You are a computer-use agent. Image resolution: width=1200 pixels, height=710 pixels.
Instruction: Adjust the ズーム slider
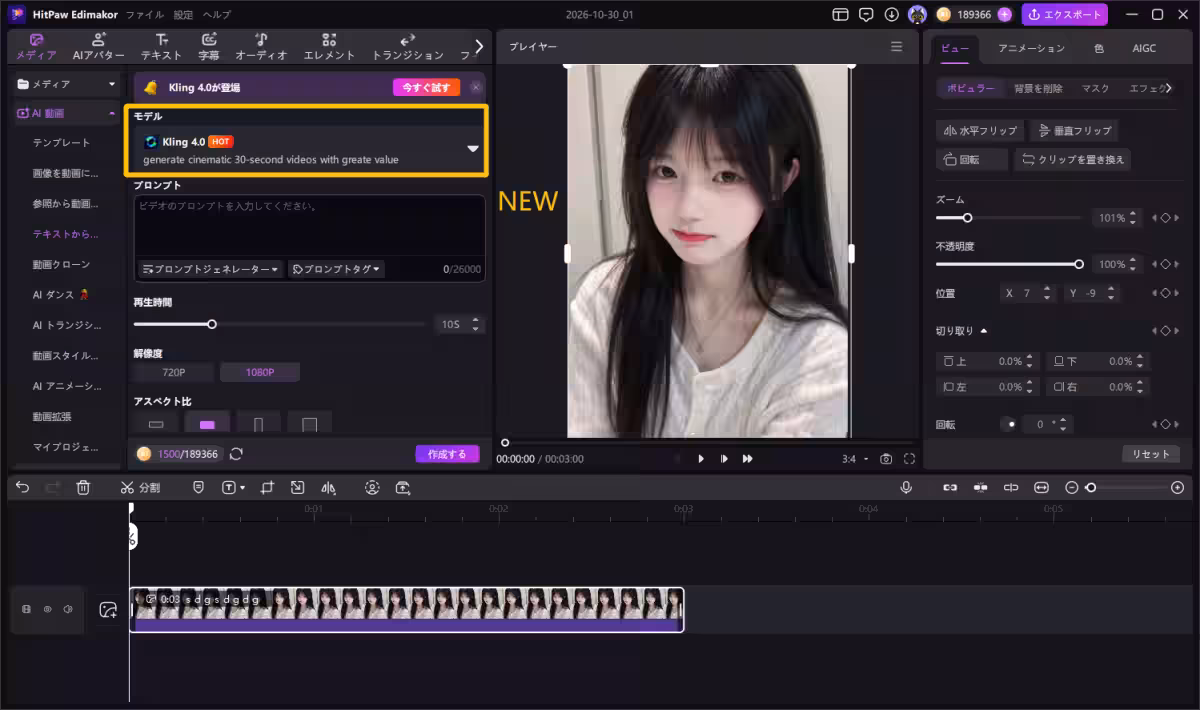pyautogui.click(x=1008, y=218)
